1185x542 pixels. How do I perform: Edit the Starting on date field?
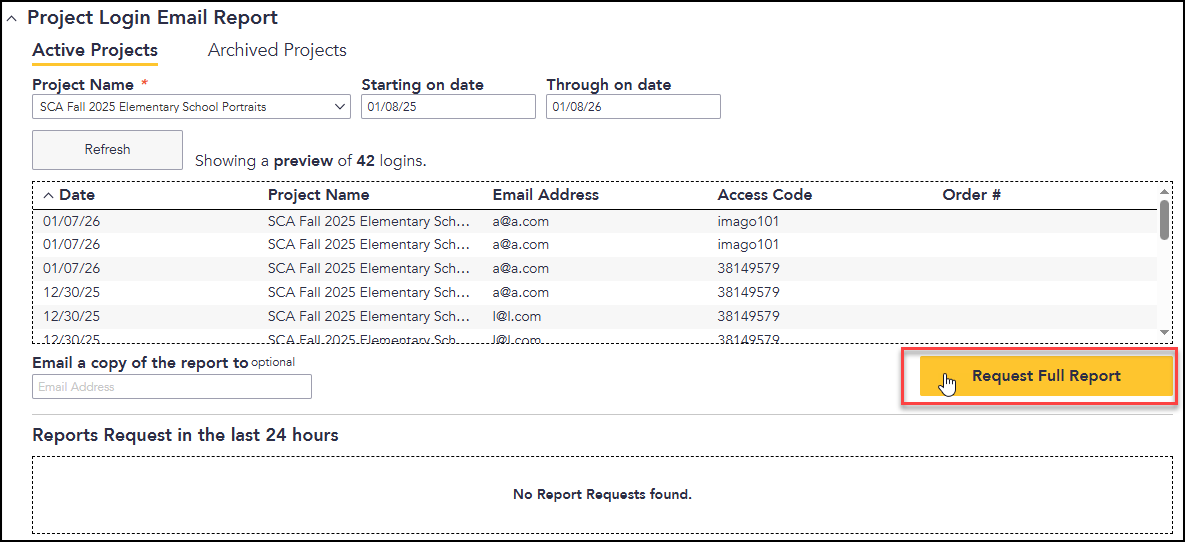(448, 107)
